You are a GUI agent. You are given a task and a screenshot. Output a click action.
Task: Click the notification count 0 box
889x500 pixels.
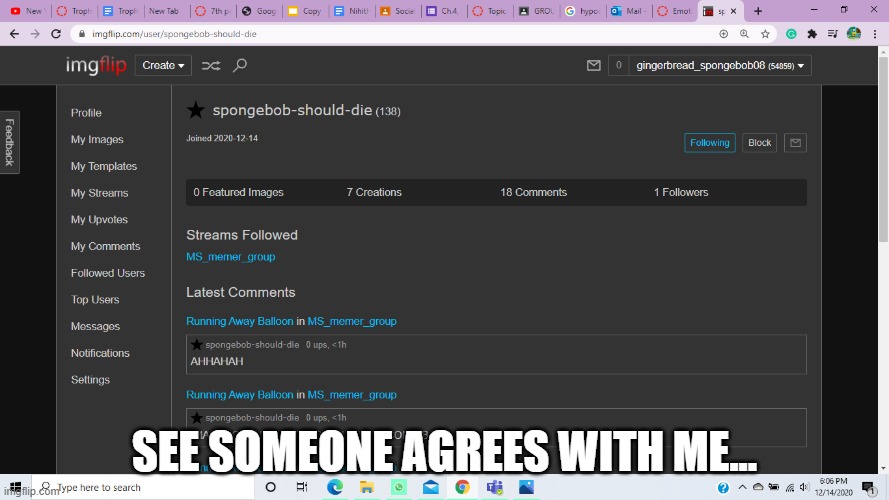[619, 65]
